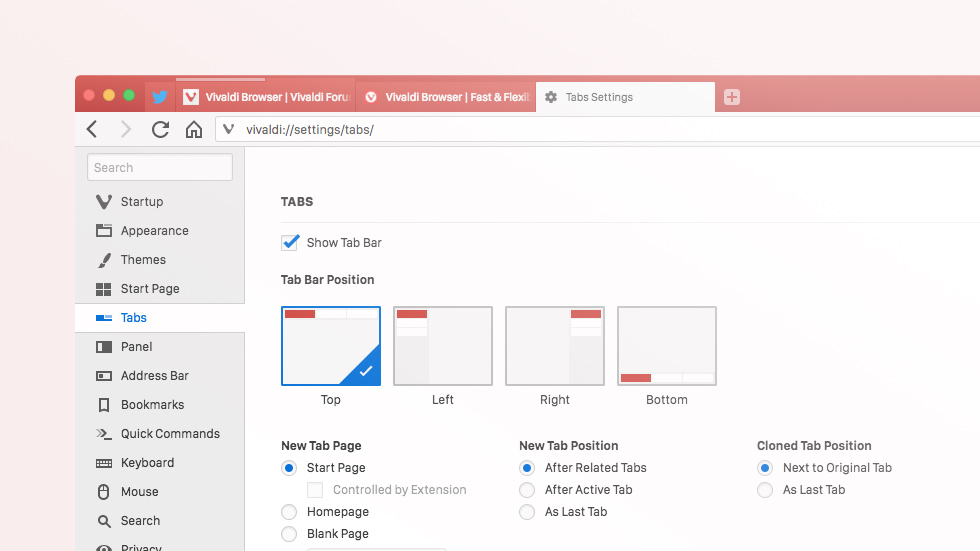Open Address Bar settings section
Screen dimensions: 980x551
click(x=160, y=375)
